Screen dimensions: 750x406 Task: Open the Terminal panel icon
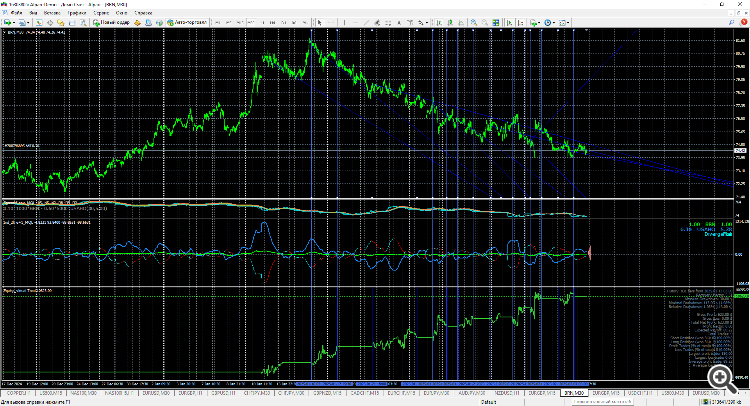click(x=72, y=22)
